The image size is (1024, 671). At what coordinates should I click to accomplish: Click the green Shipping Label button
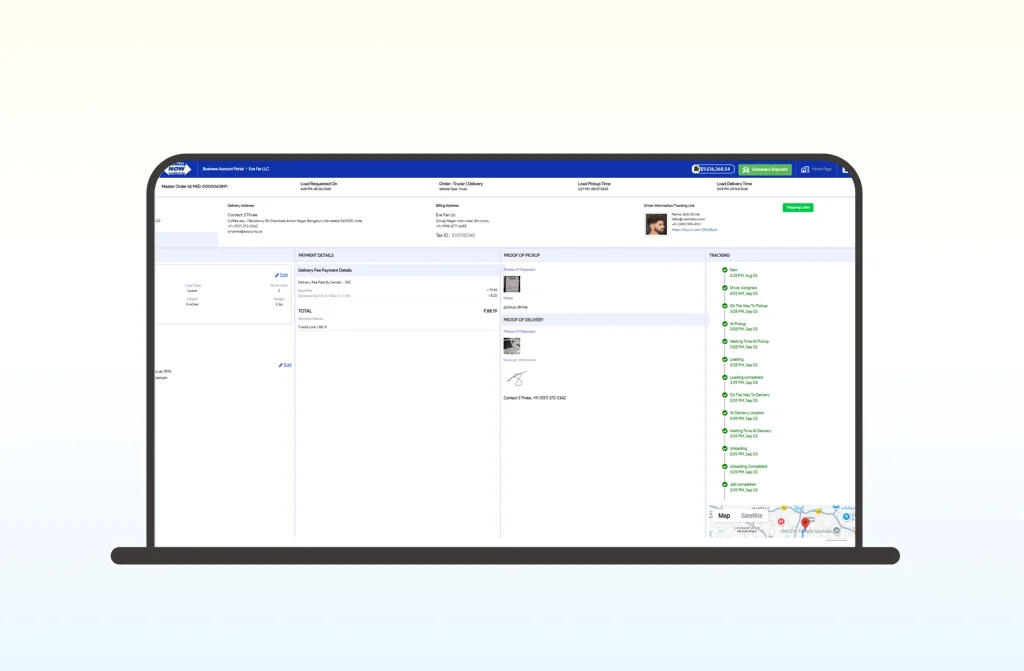point(798,207)
